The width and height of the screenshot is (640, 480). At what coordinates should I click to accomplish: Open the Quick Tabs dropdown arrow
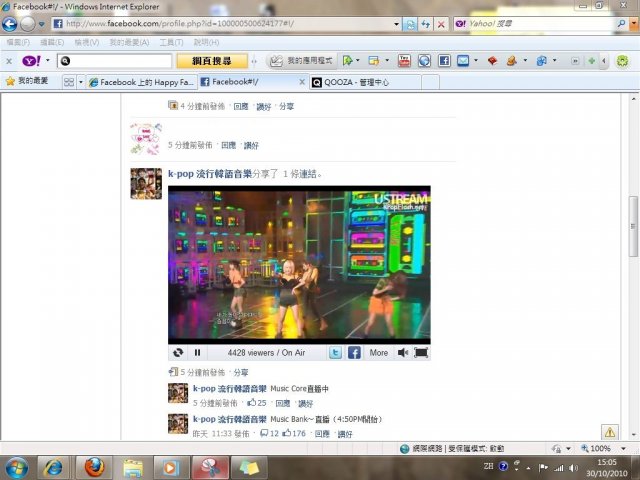coord(80,82)
